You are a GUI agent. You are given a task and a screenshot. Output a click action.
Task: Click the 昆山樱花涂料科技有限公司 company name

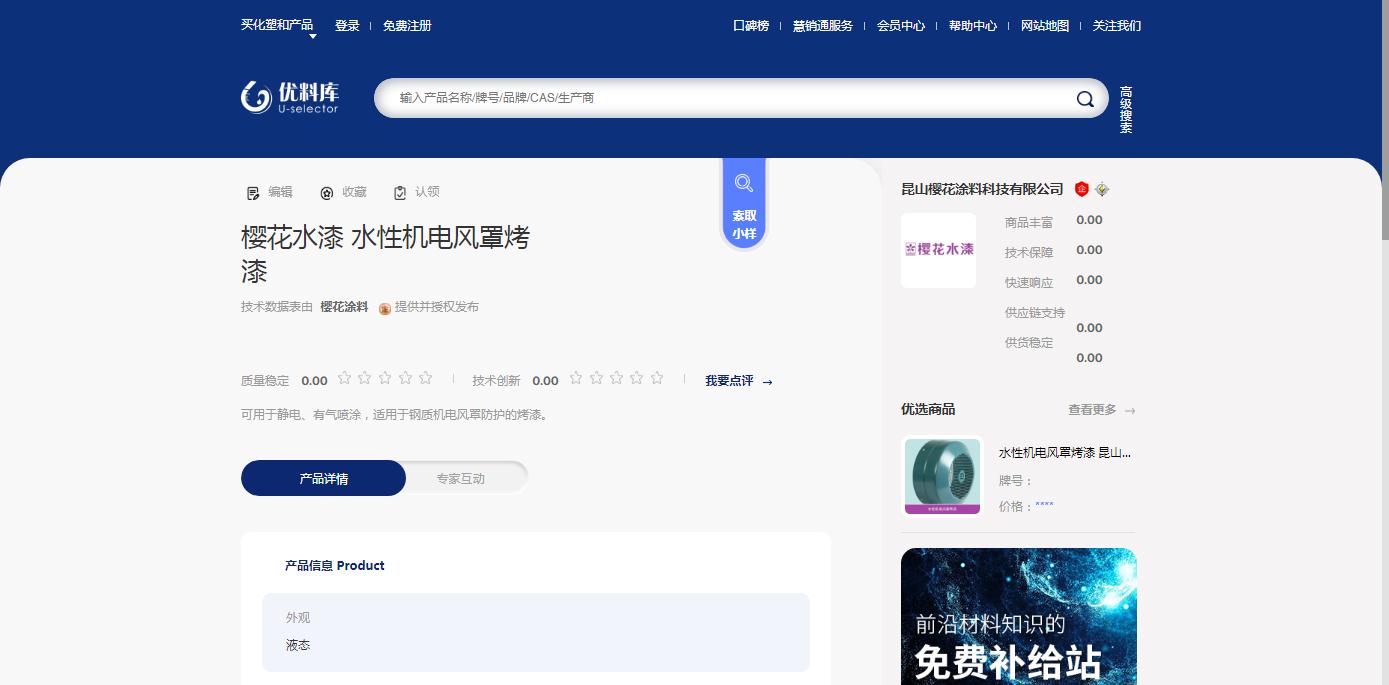[982, 189]
